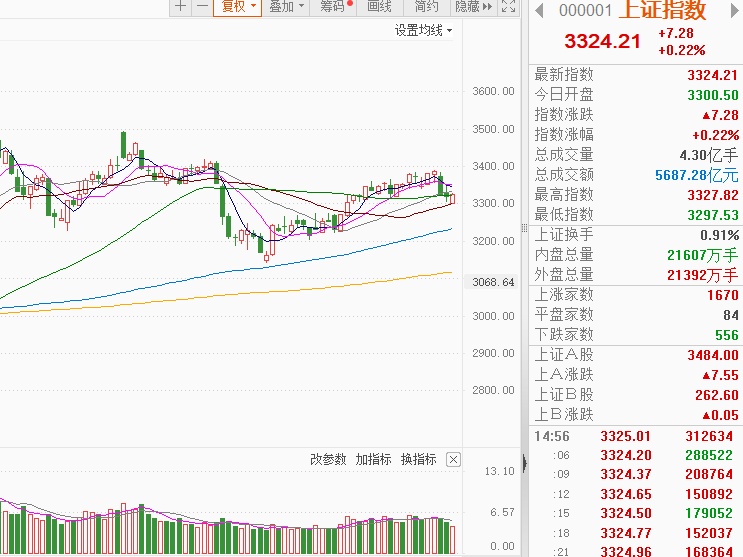Image resolution: width=743 pixels, height=557 pixels.
Task: Select the 3068.64 price marker on axis
Action: (492, 282)
